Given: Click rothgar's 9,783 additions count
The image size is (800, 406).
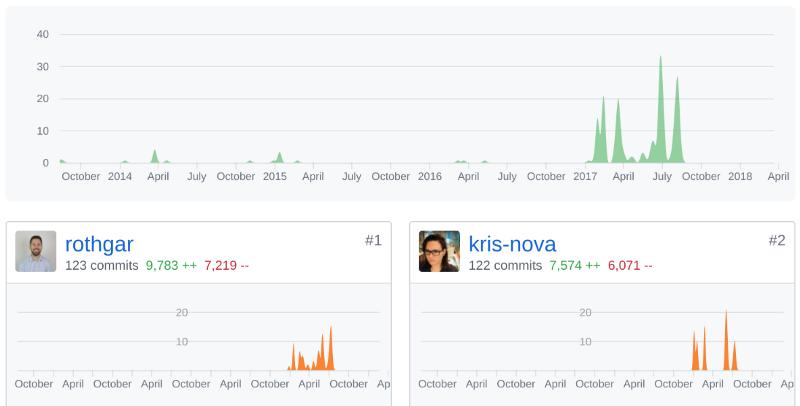Looking at the screenshot, I should 171,266.
